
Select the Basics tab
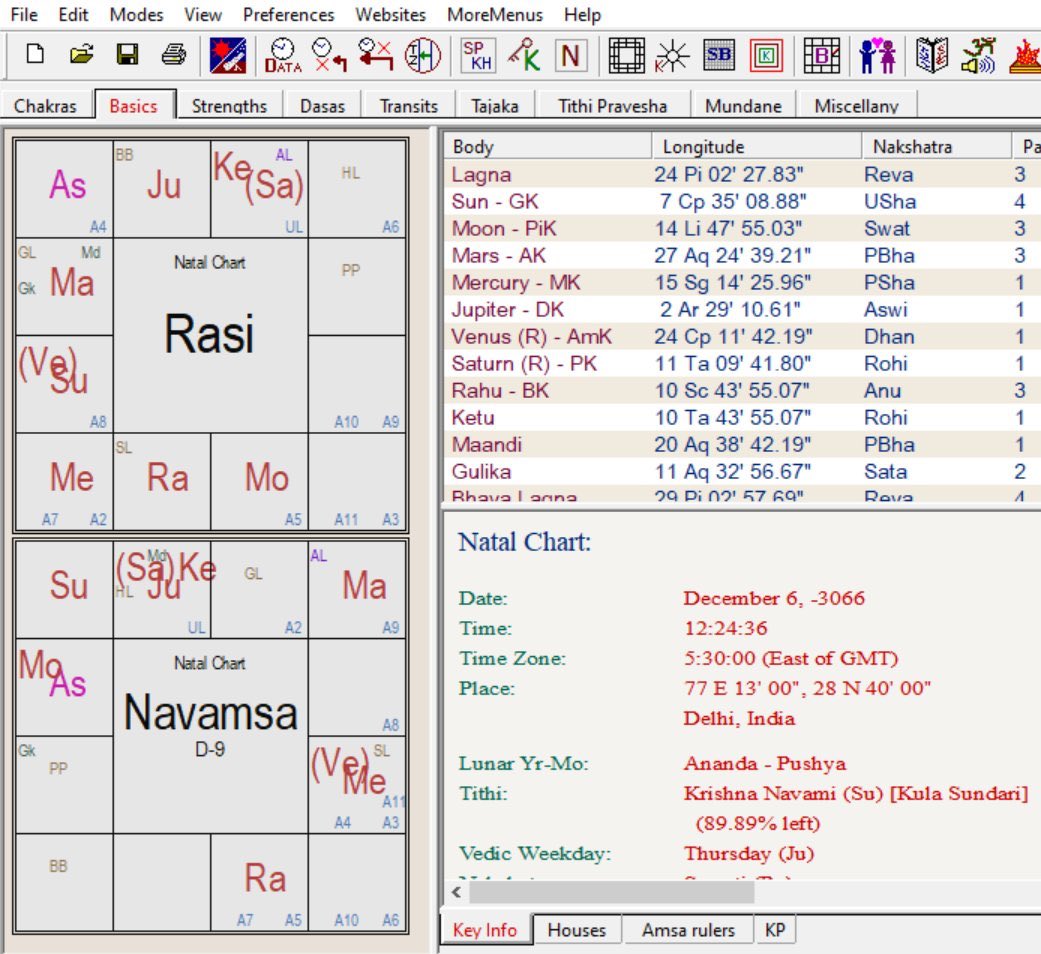[x=133, y=105]
